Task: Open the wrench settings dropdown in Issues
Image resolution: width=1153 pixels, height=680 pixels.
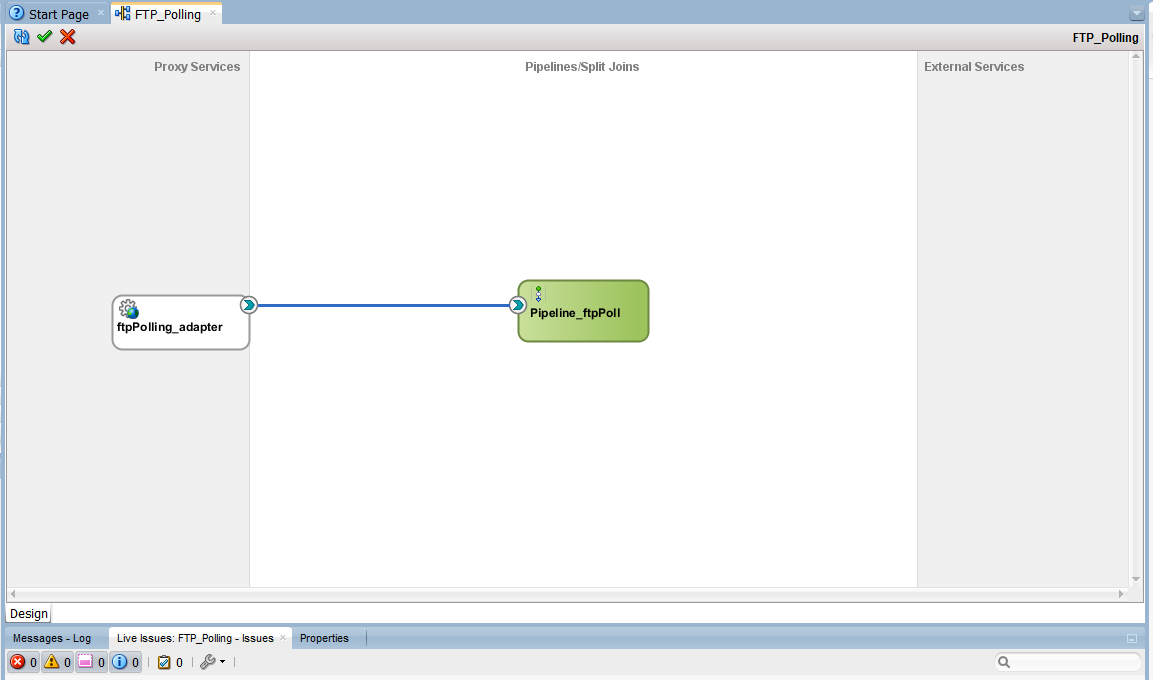Action: point(212,662)
